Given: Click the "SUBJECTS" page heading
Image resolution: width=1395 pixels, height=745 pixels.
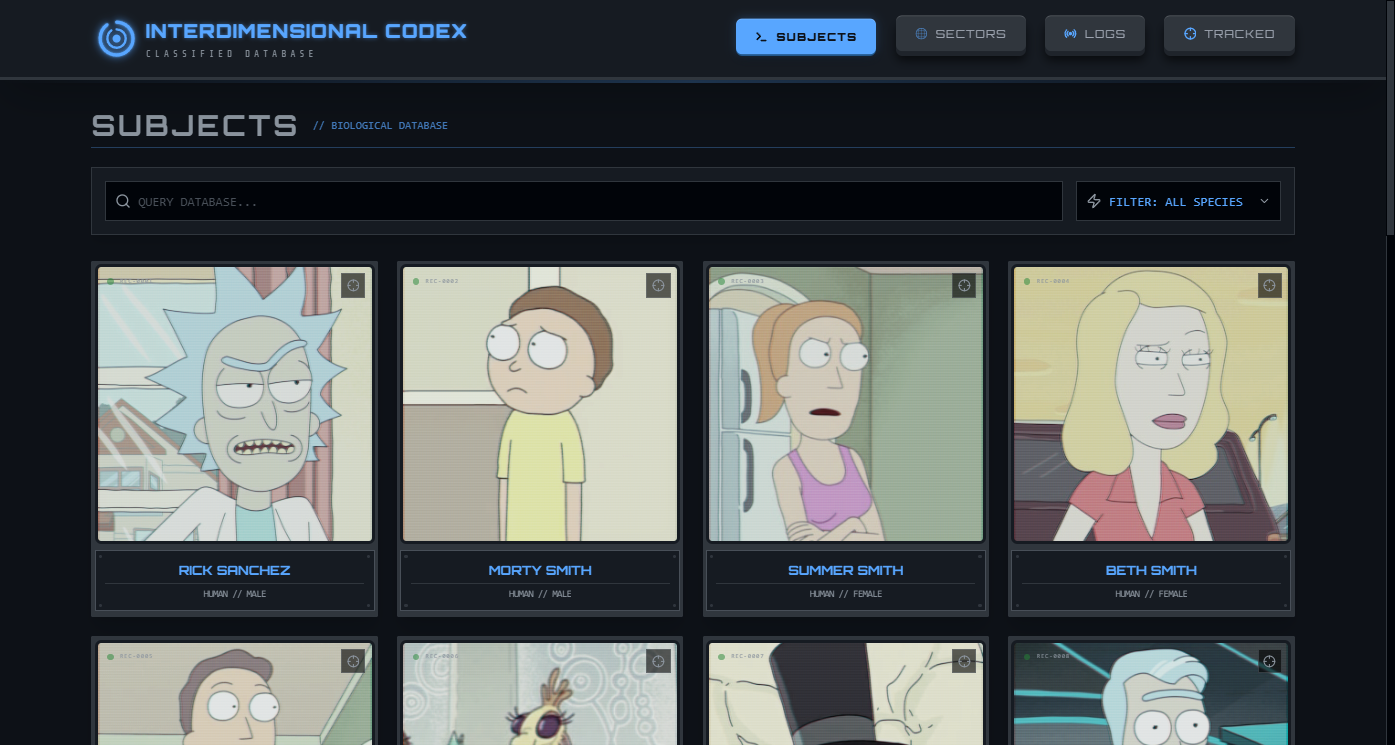Looking at the screenshot, I should pyautogui.click(x=195, y=126).
